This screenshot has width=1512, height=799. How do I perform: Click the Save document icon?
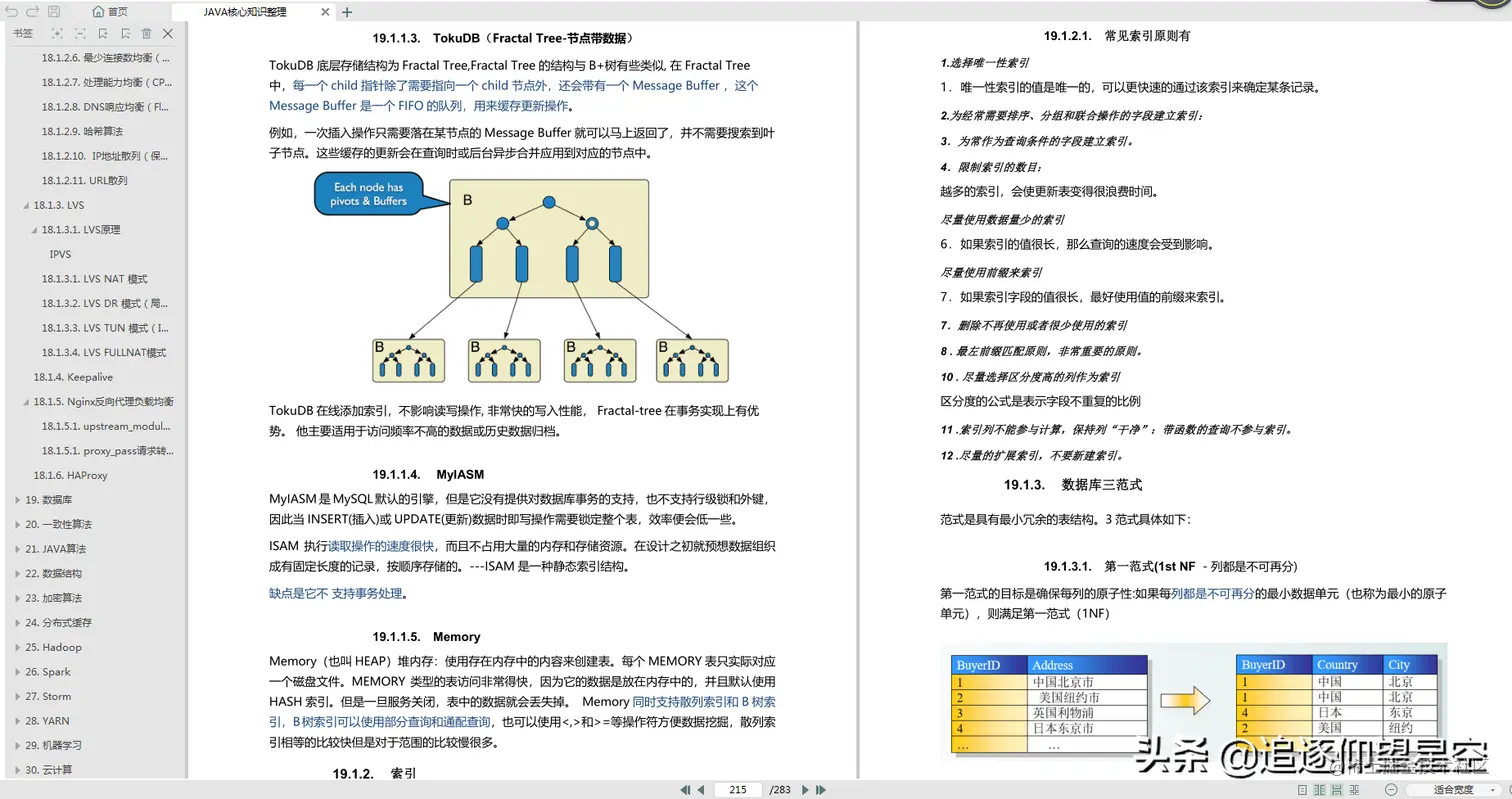pyautogui.click(x=54, y=11)
